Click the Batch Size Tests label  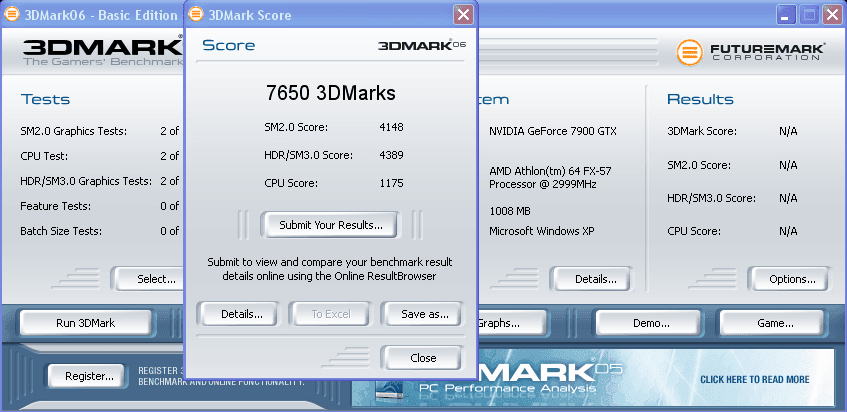click(x=61, y=231)
